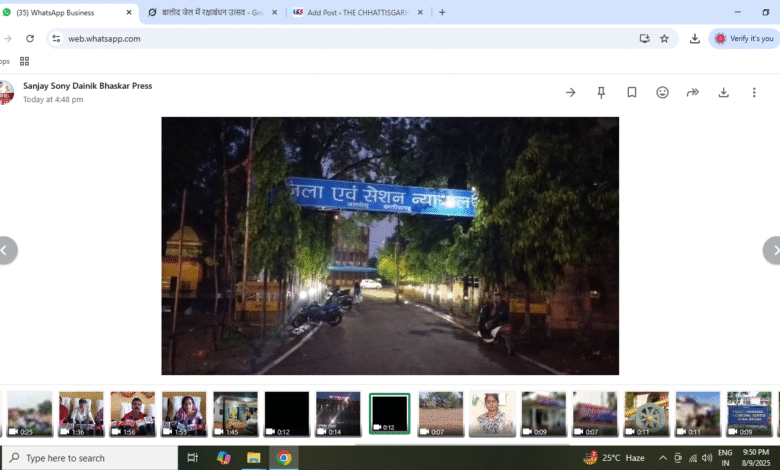Bookmark this page with the star icon
The width and height of the screenshot is (780, 470).
(x=664, y=38)
